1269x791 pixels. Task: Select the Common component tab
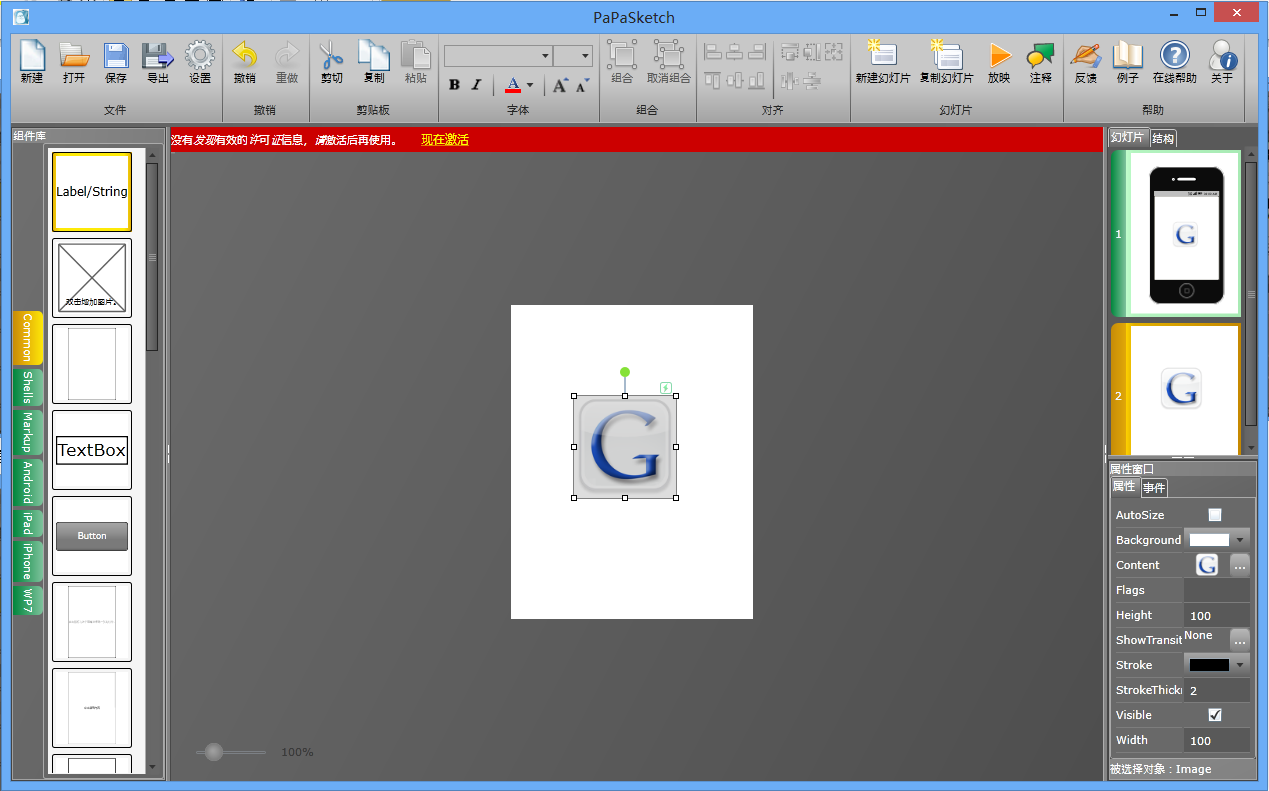(28, 338)
